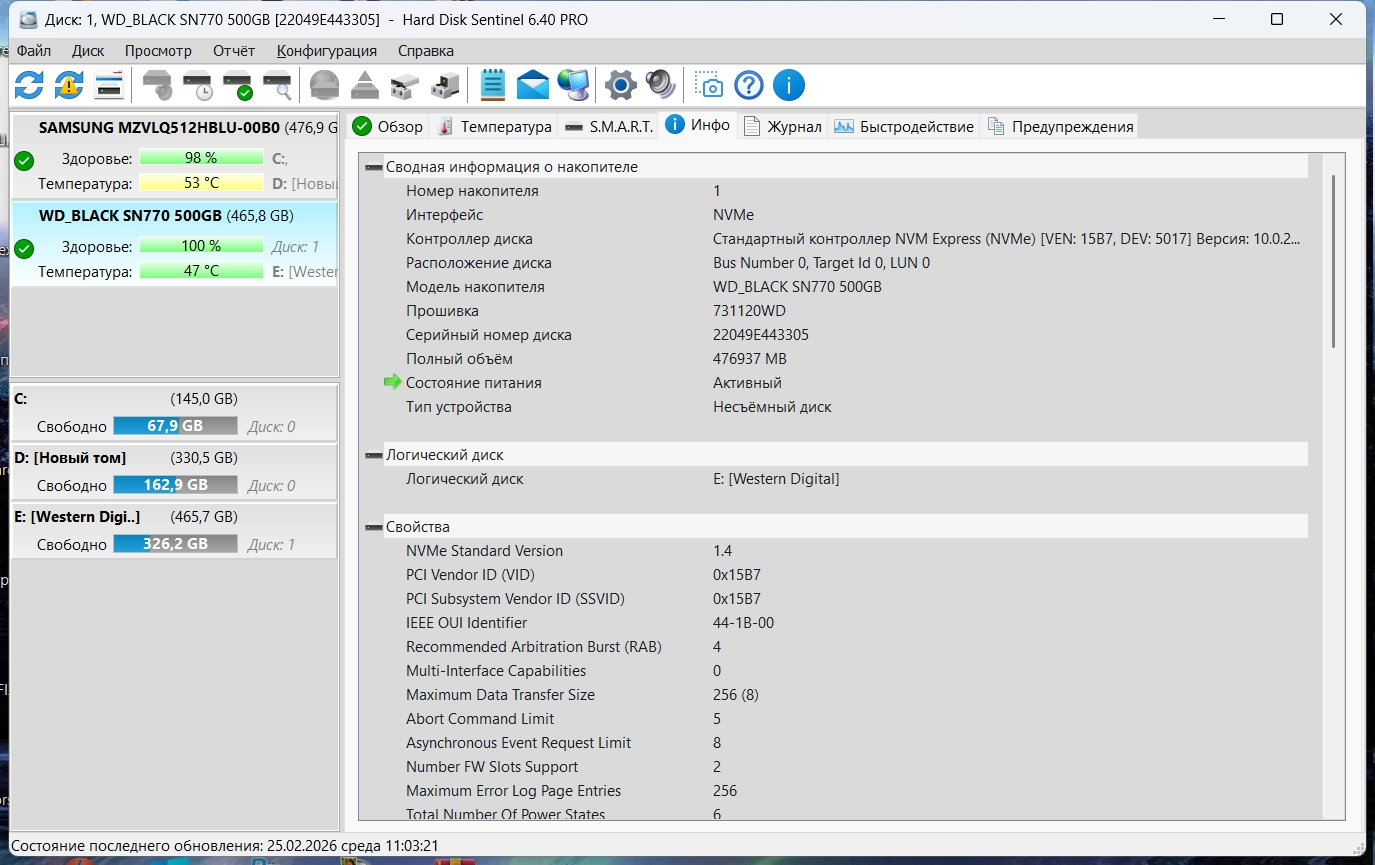The image size is (1375, 865).
Task: Click the gray drive enclosure toolbar icon
Action: point(405,85)
